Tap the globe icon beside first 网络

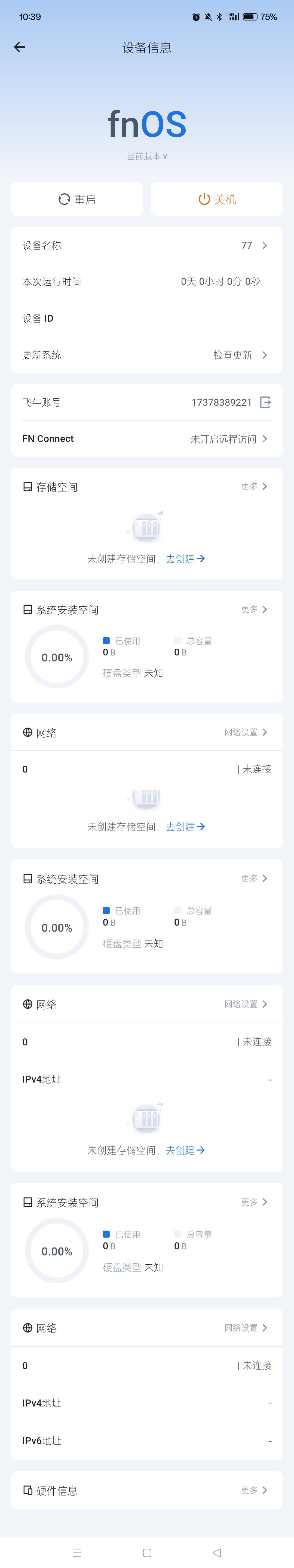[27, 732]
